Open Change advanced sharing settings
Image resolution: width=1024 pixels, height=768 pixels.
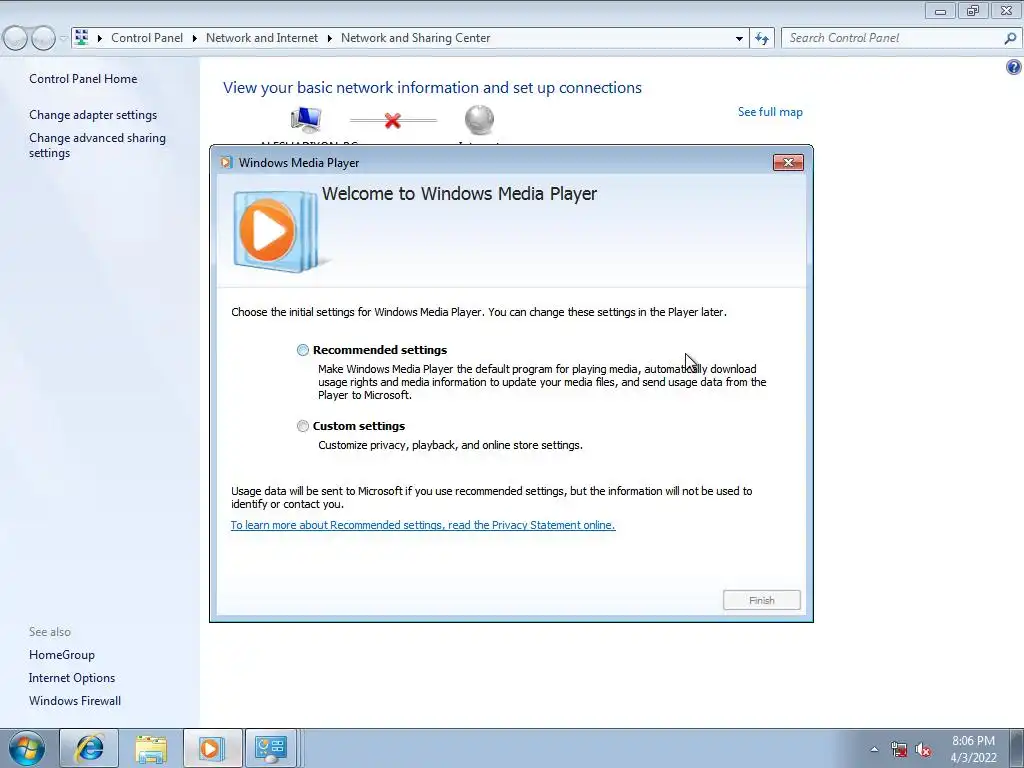click(x=97, y=145)
